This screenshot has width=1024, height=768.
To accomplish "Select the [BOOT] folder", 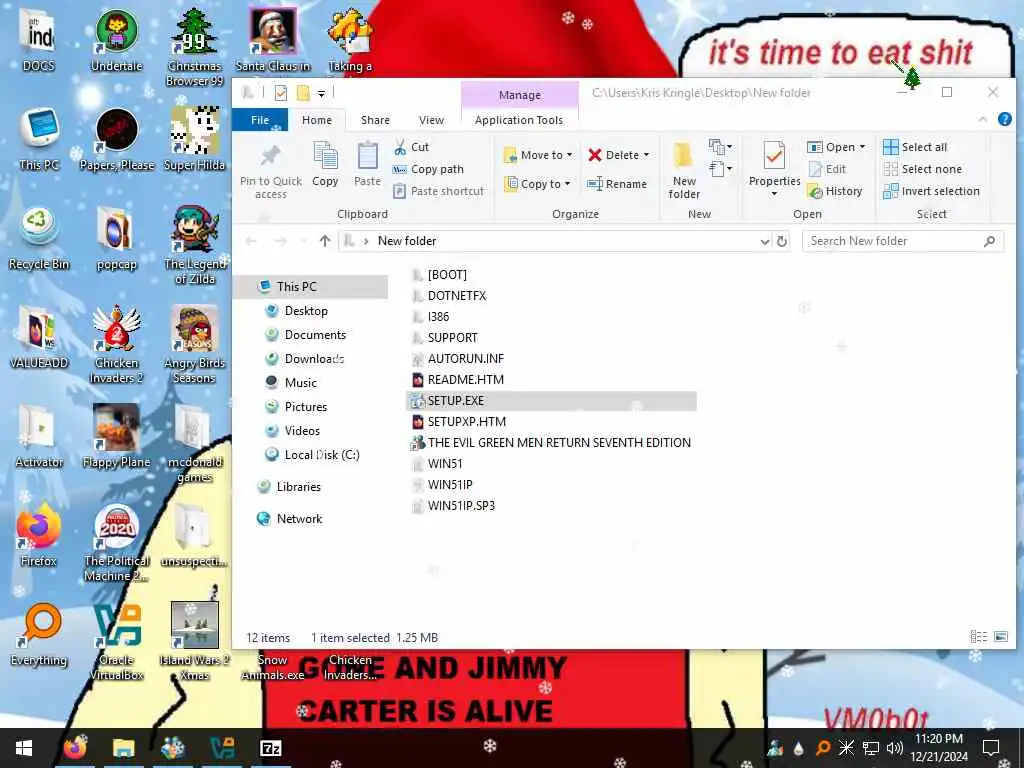I will click(447, 275).
